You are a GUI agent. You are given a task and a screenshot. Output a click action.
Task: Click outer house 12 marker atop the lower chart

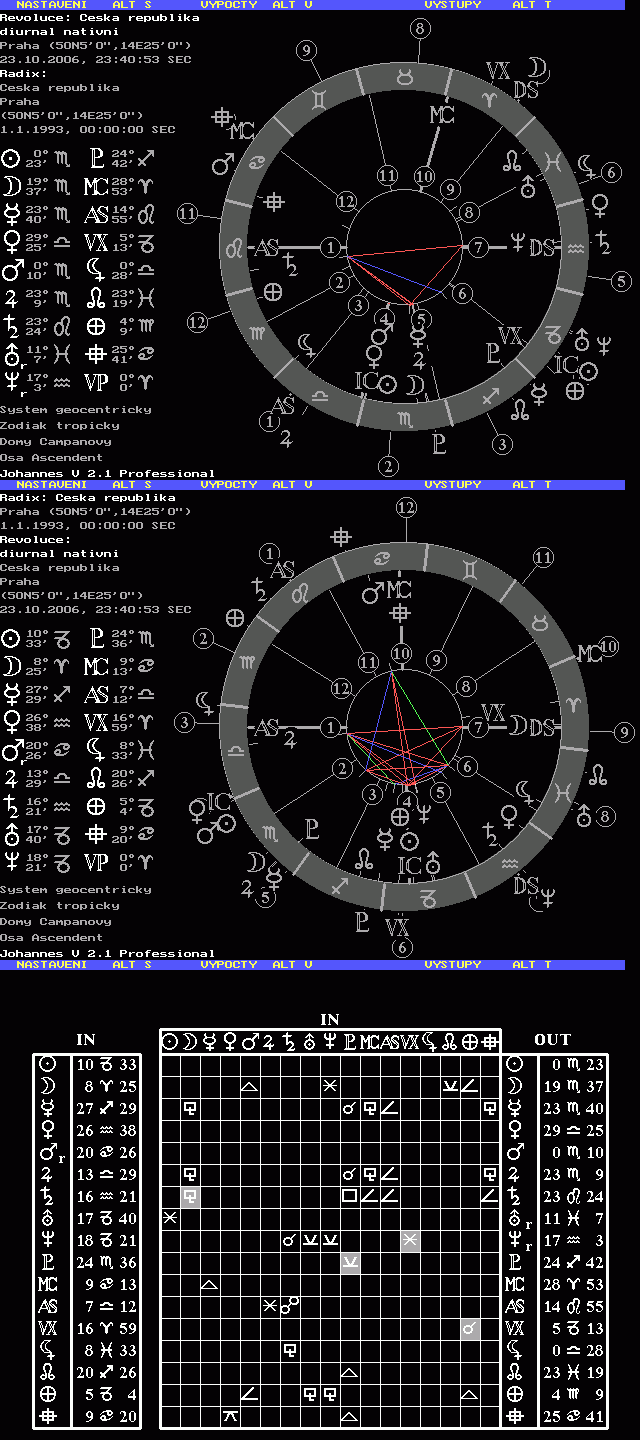[405, 508]
